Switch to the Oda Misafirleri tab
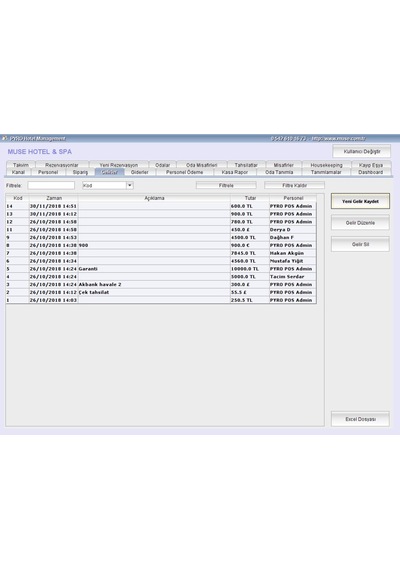 [202, 165]
